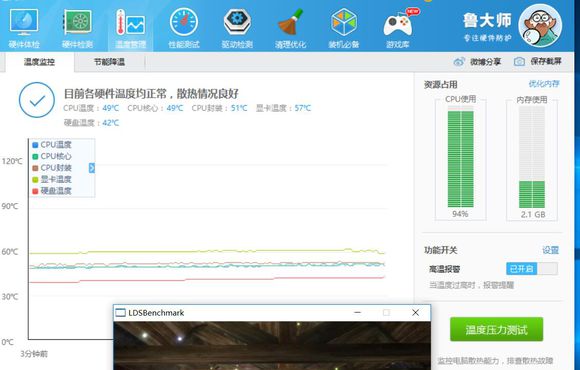
Task: Click 硬盘温度 42℃ reading
Action: [91, 122]
